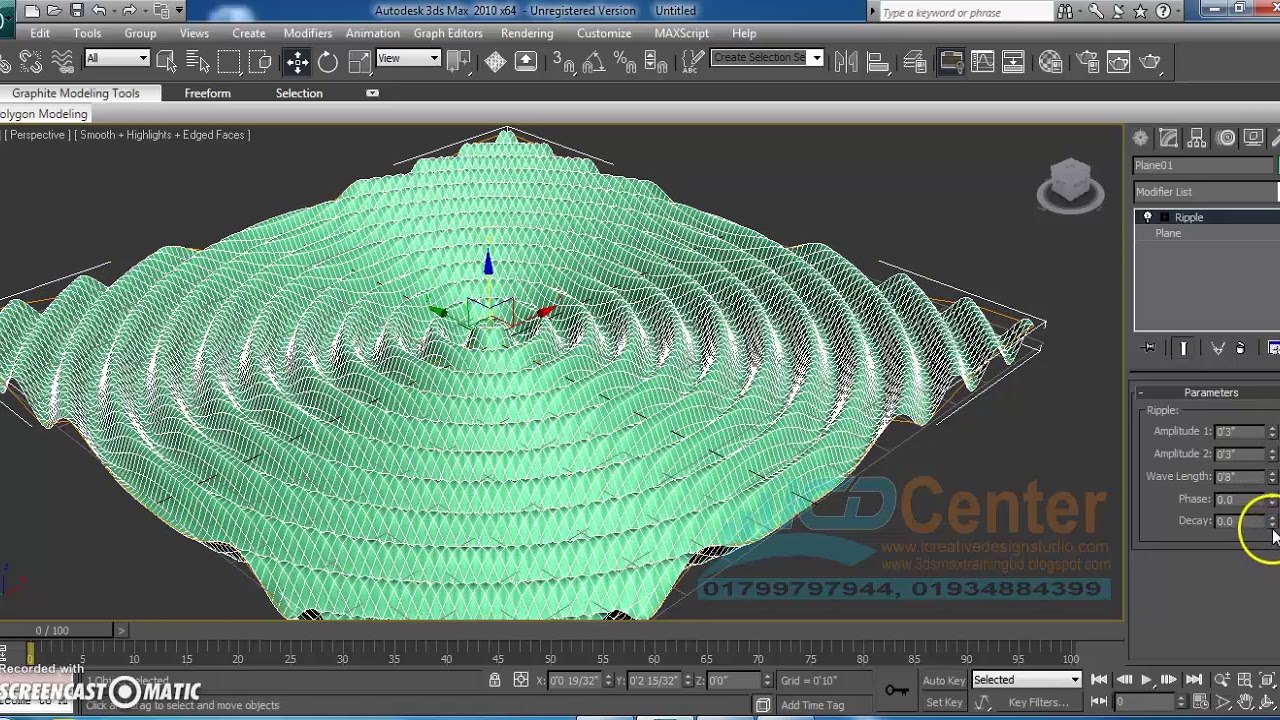Open the Modifiers menu
Image resolution: width=1280 pixels, height=720 pixels.
[308, 33]
